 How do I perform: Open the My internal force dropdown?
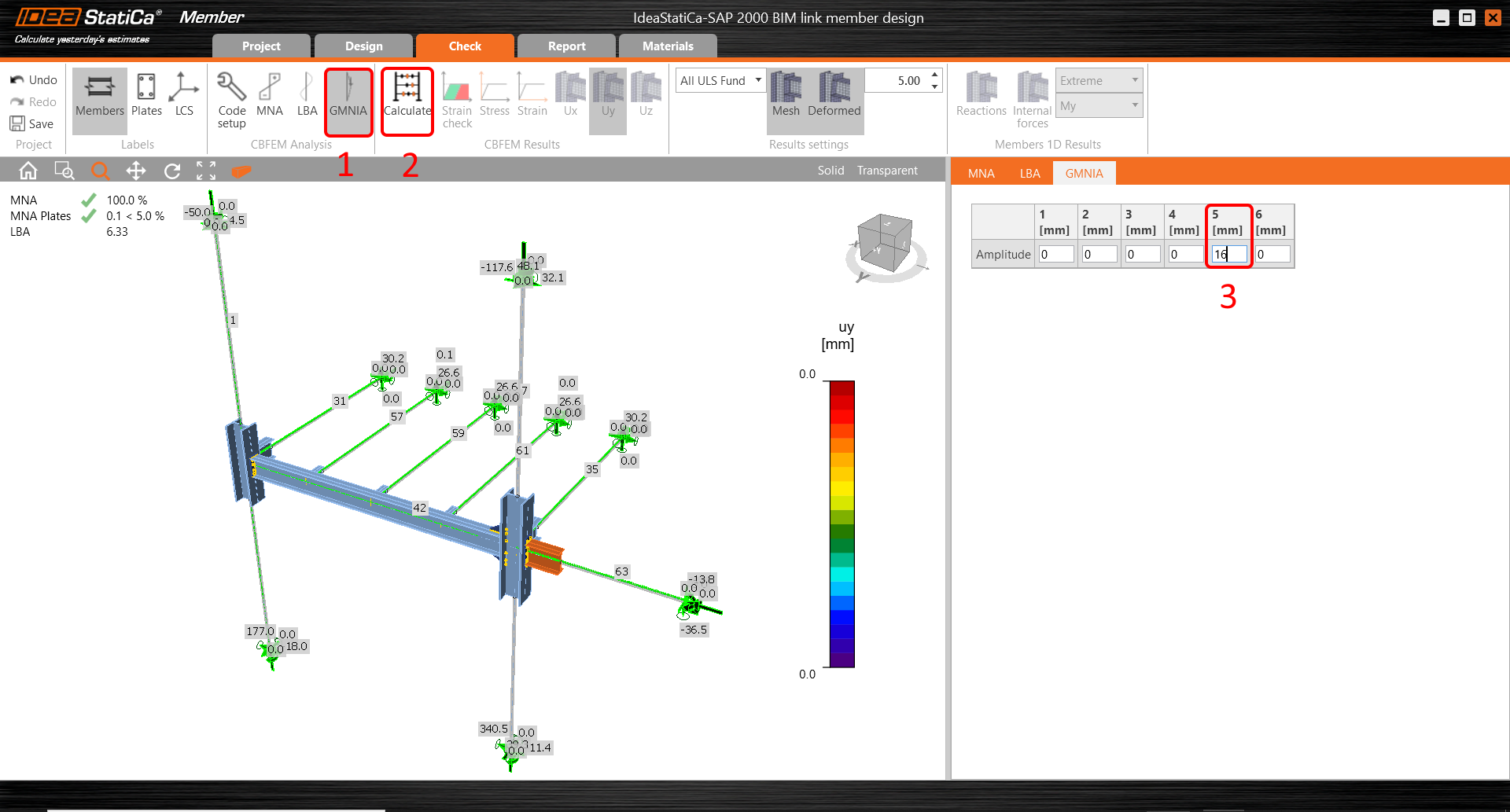tap(1099, 106)
